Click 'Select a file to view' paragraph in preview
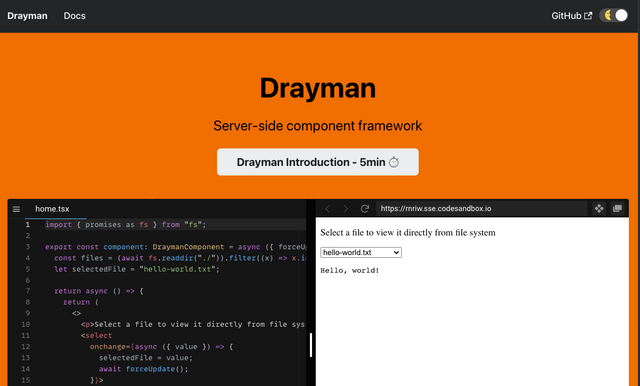The height and width of the screenshot is (386, 640). (x=408, y=233)
